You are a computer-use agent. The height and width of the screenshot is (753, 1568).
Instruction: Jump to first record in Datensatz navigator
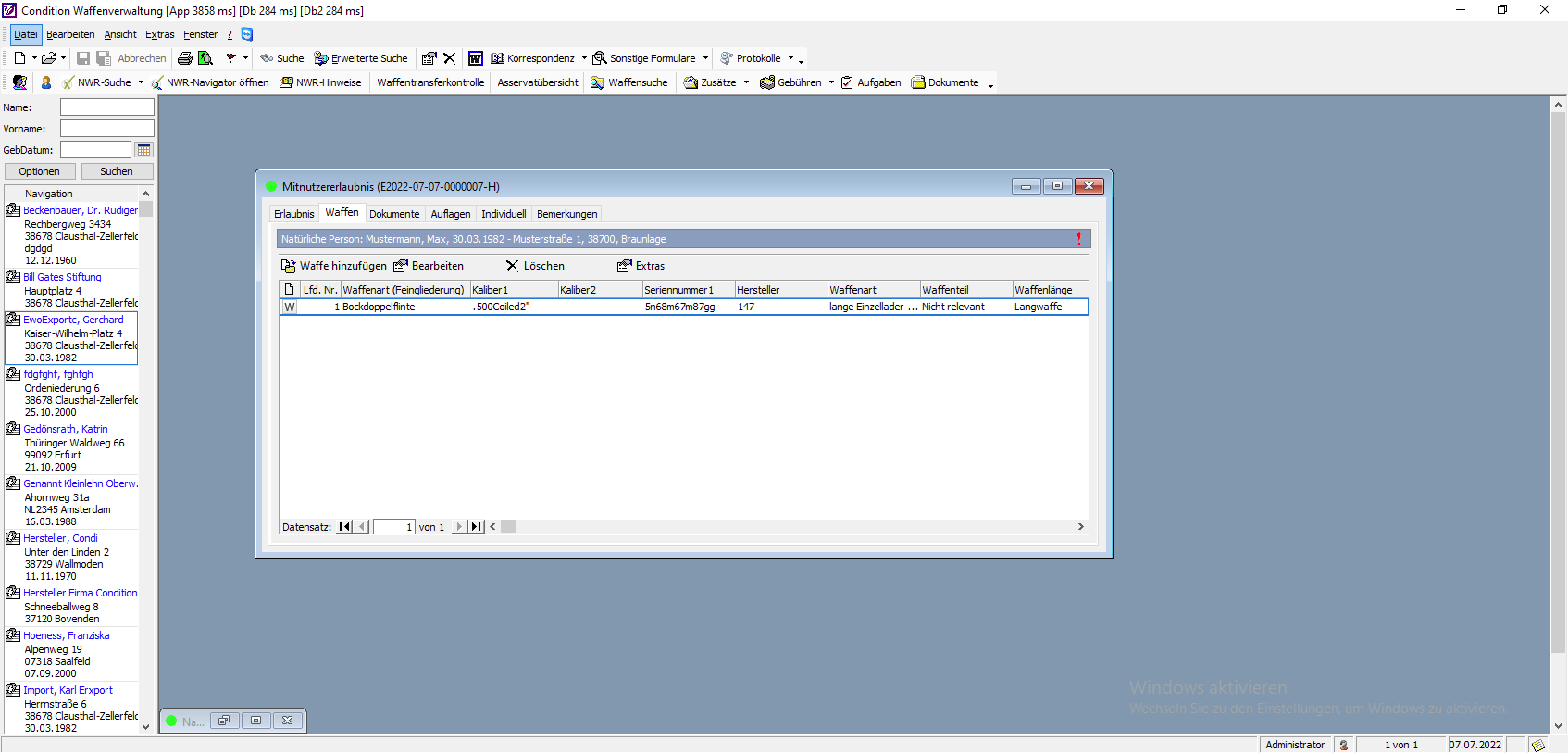(x=344, y=527)
